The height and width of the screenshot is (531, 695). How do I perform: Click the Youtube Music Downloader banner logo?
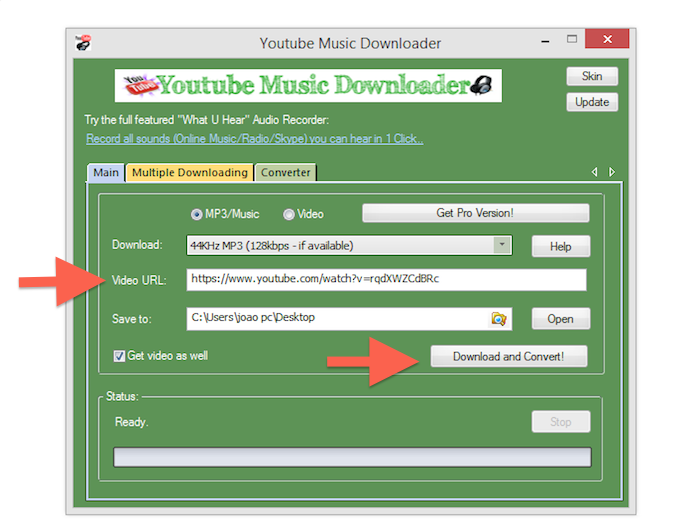(x=308, y=86)
